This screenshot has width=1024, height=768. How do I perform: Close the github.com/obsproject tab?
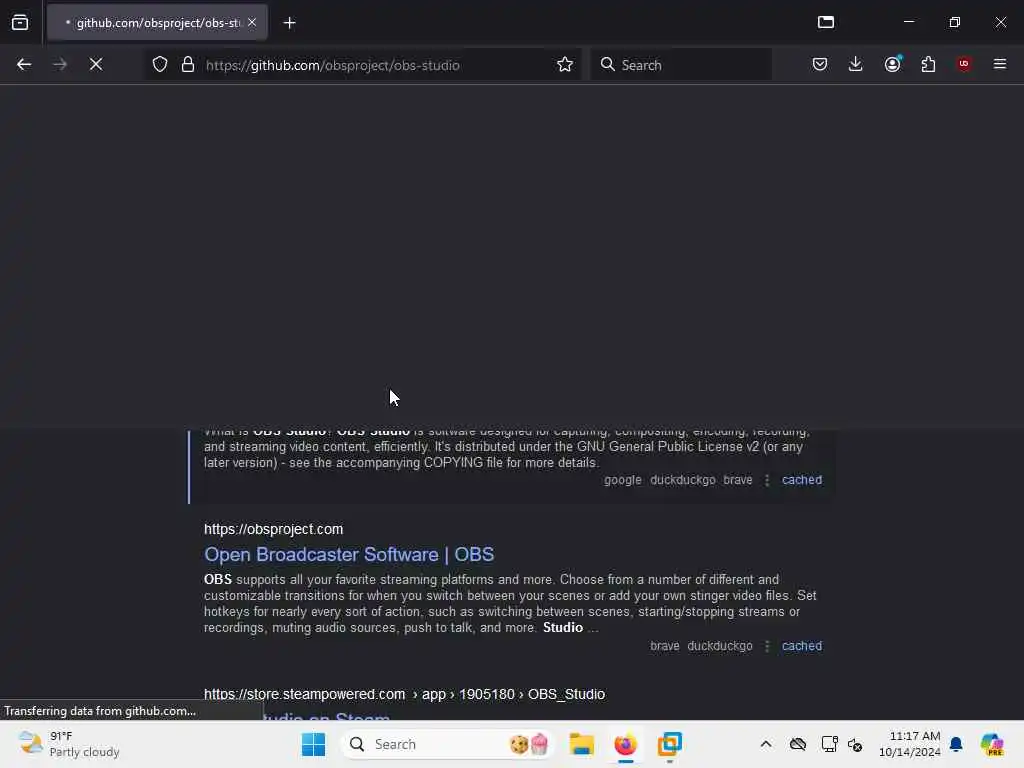point(252,22)
